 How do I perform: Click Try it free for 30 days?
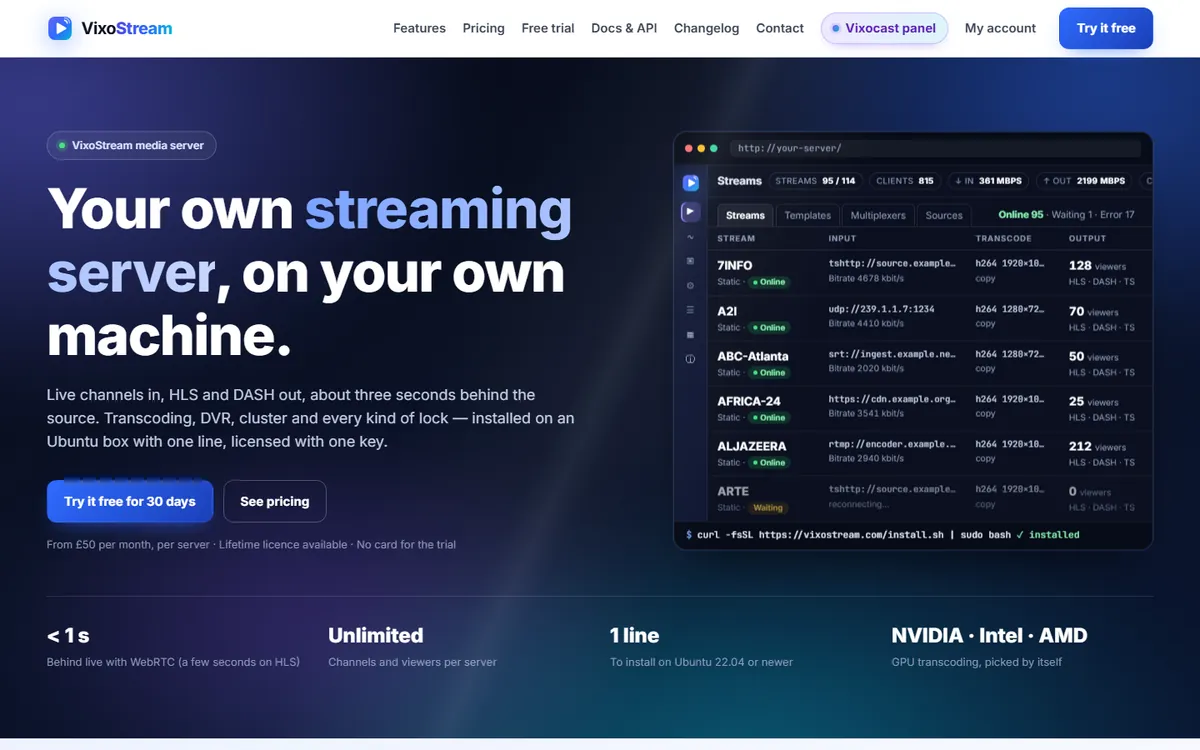(x=130, y=501)
